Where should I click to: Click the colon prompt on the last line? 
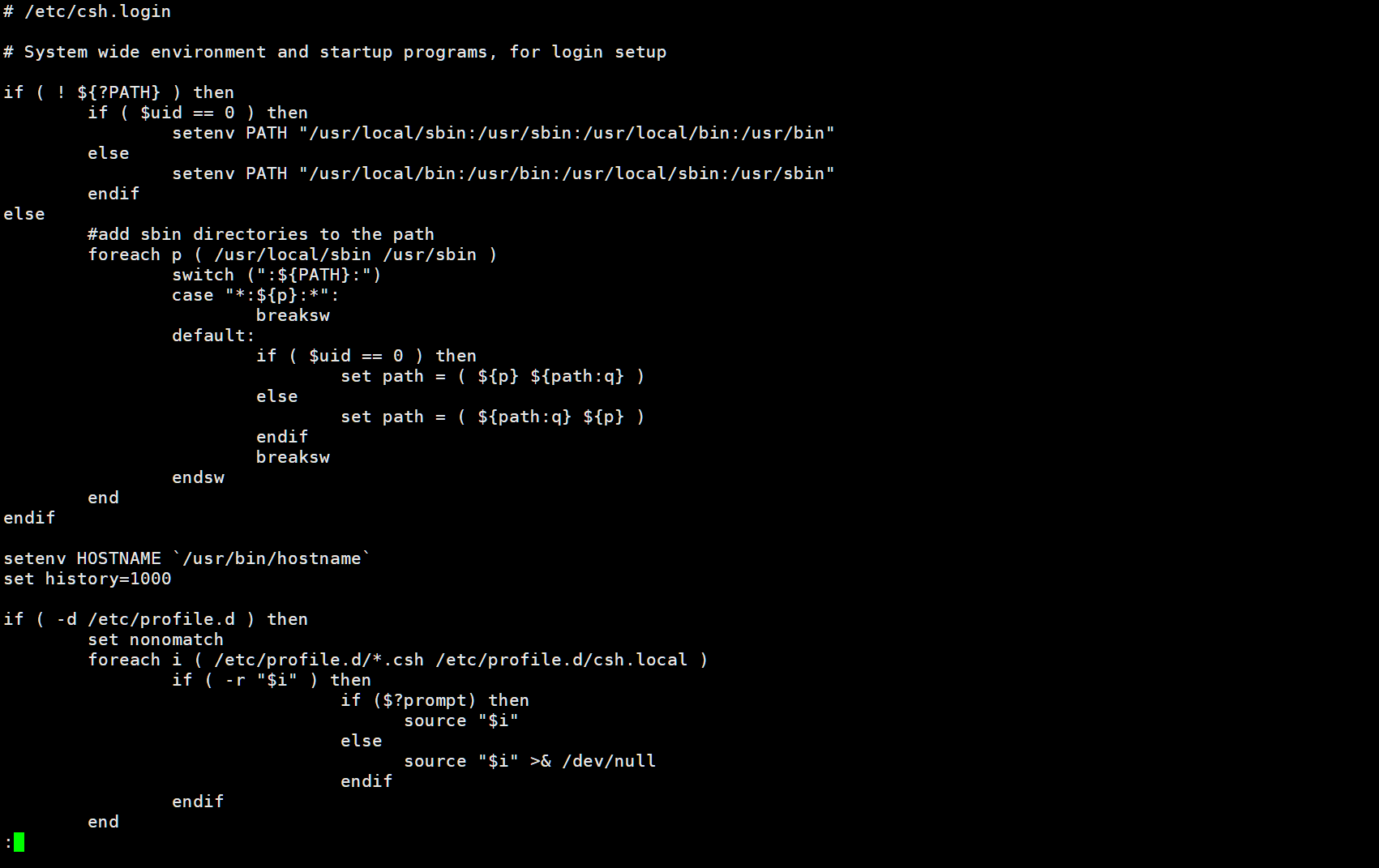(x=8, y=843)
